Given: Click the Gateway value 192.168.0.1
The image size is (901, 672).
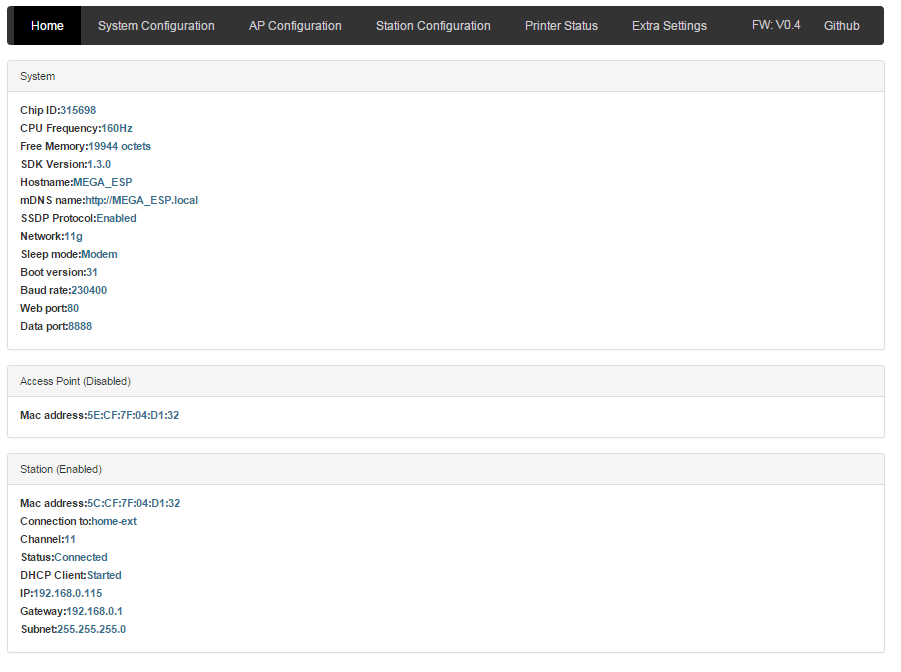Looking at the screenshot, I should click(94, 611).
